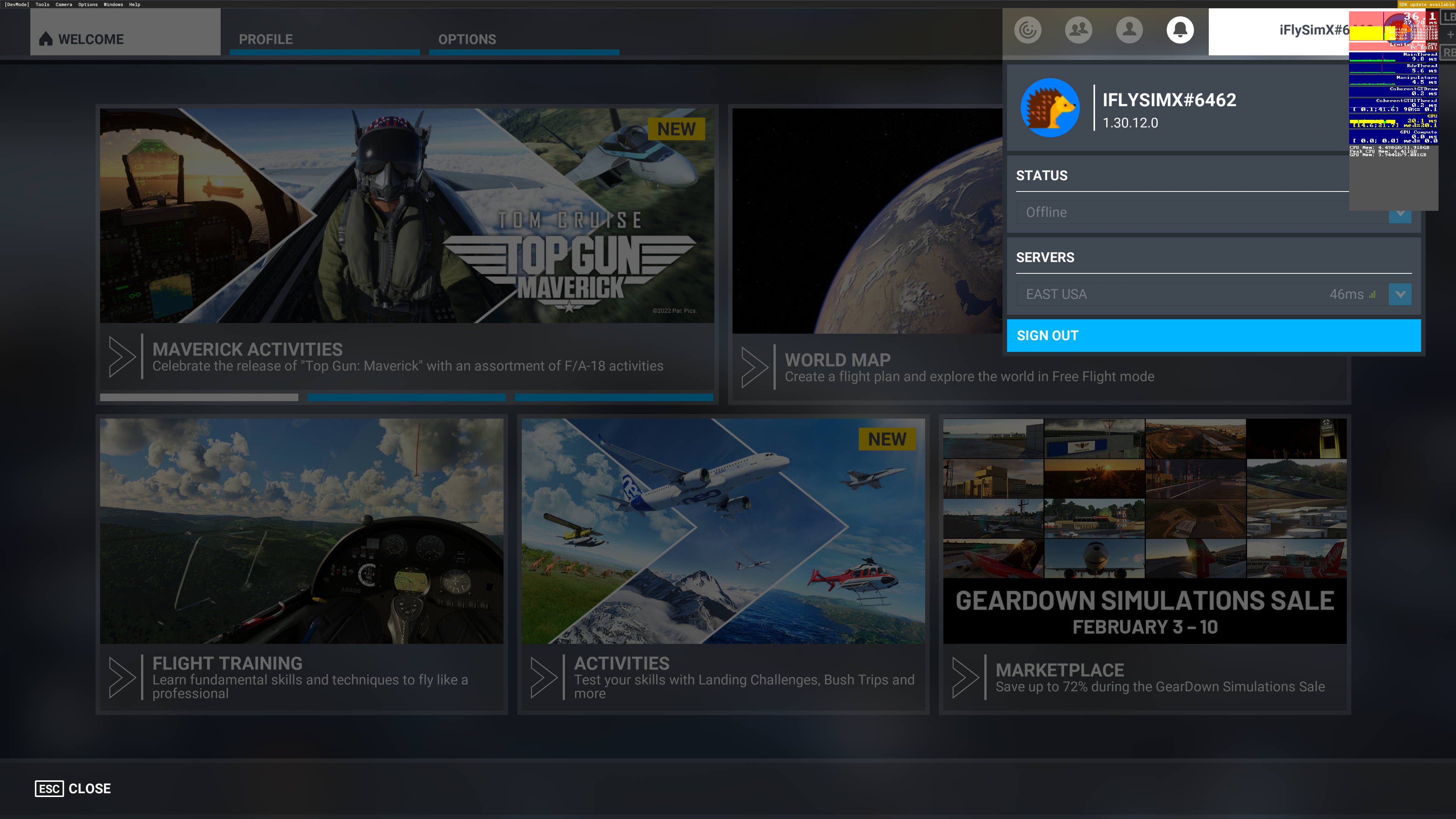Open the Options menu in the dev bar

[x=88, y=5]
